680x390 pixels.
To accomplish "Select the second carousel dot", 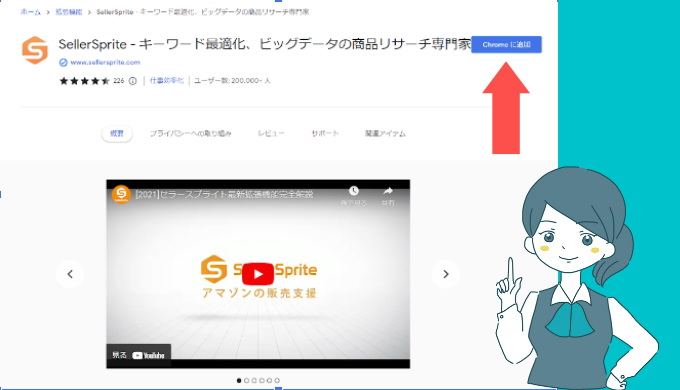I will 246,380.
